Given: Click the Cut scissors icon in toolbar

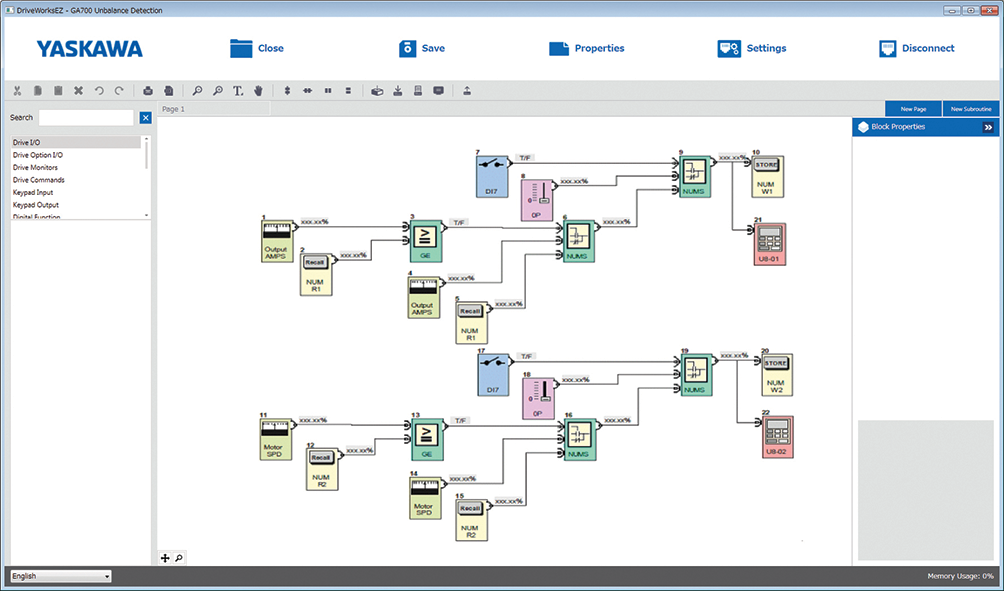Looking at the screenshot, I should coord(17,91).
